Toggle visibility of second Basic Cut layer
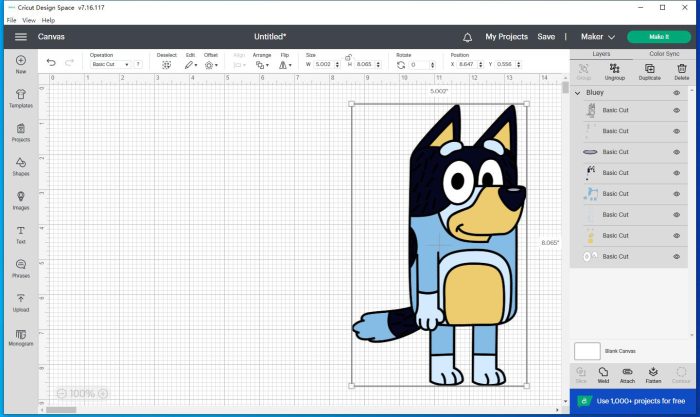 [x=677, y=131]
